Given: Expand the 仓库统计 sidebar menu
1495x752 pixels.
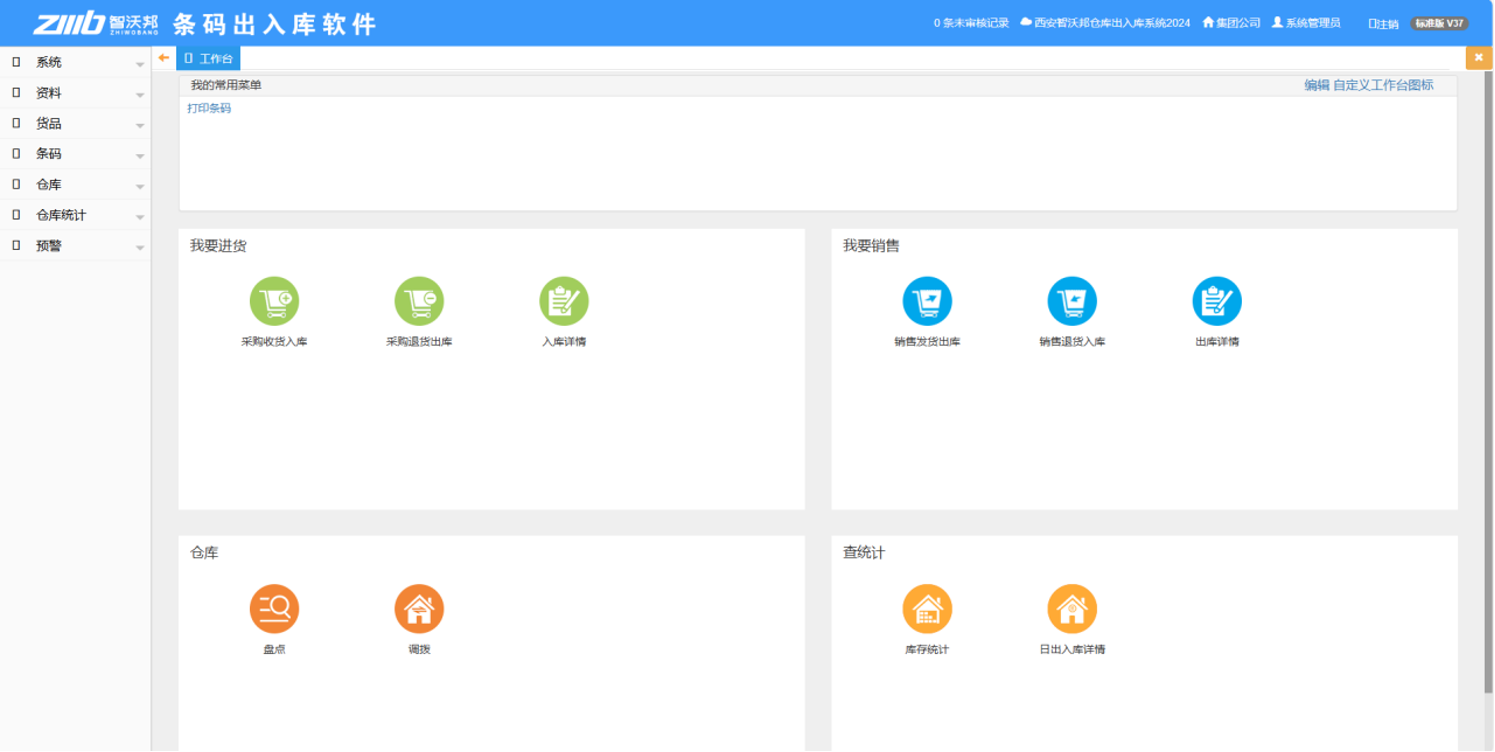Looking at the screenshot, I should coord(76,215).
